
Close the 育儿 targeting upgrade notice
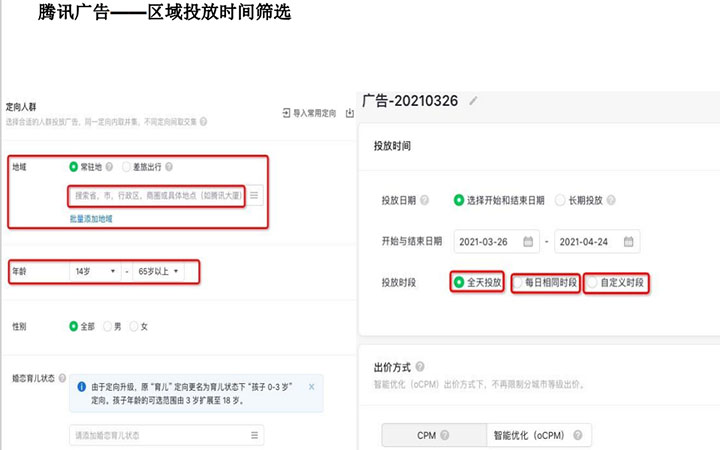coord(311,386)
